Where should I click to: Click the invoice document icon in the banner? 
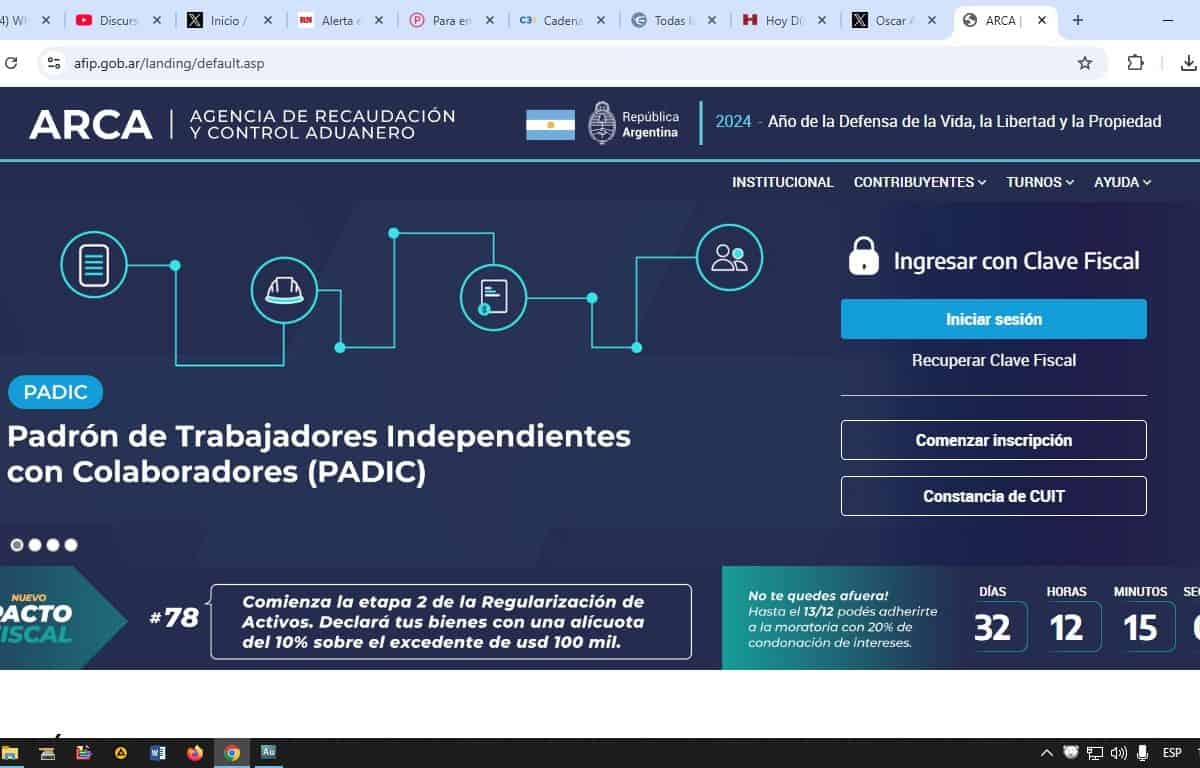[493, 297]
